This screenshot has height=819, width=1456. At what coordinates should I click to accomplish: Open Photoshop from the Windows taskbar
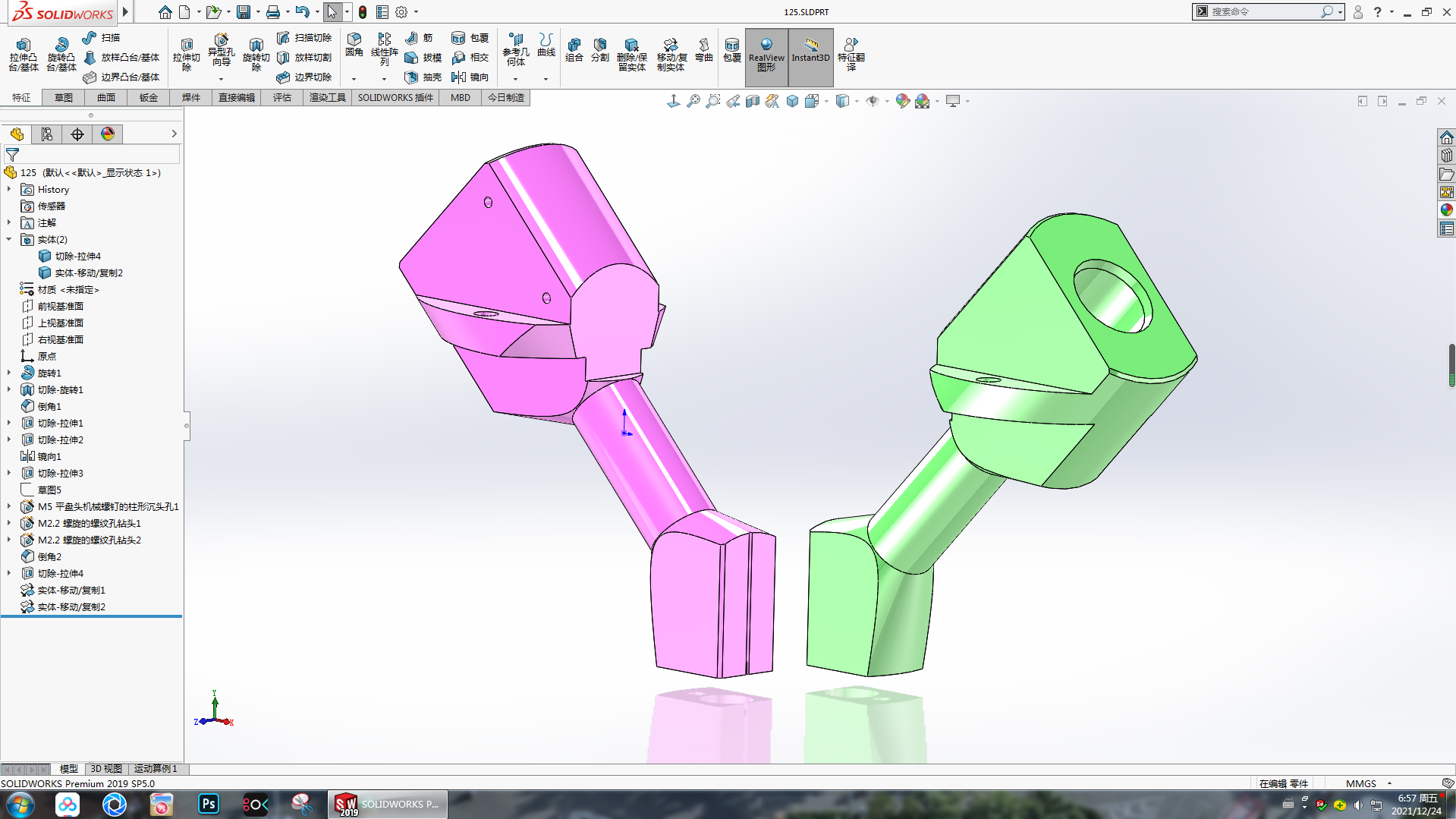point(209,804)
